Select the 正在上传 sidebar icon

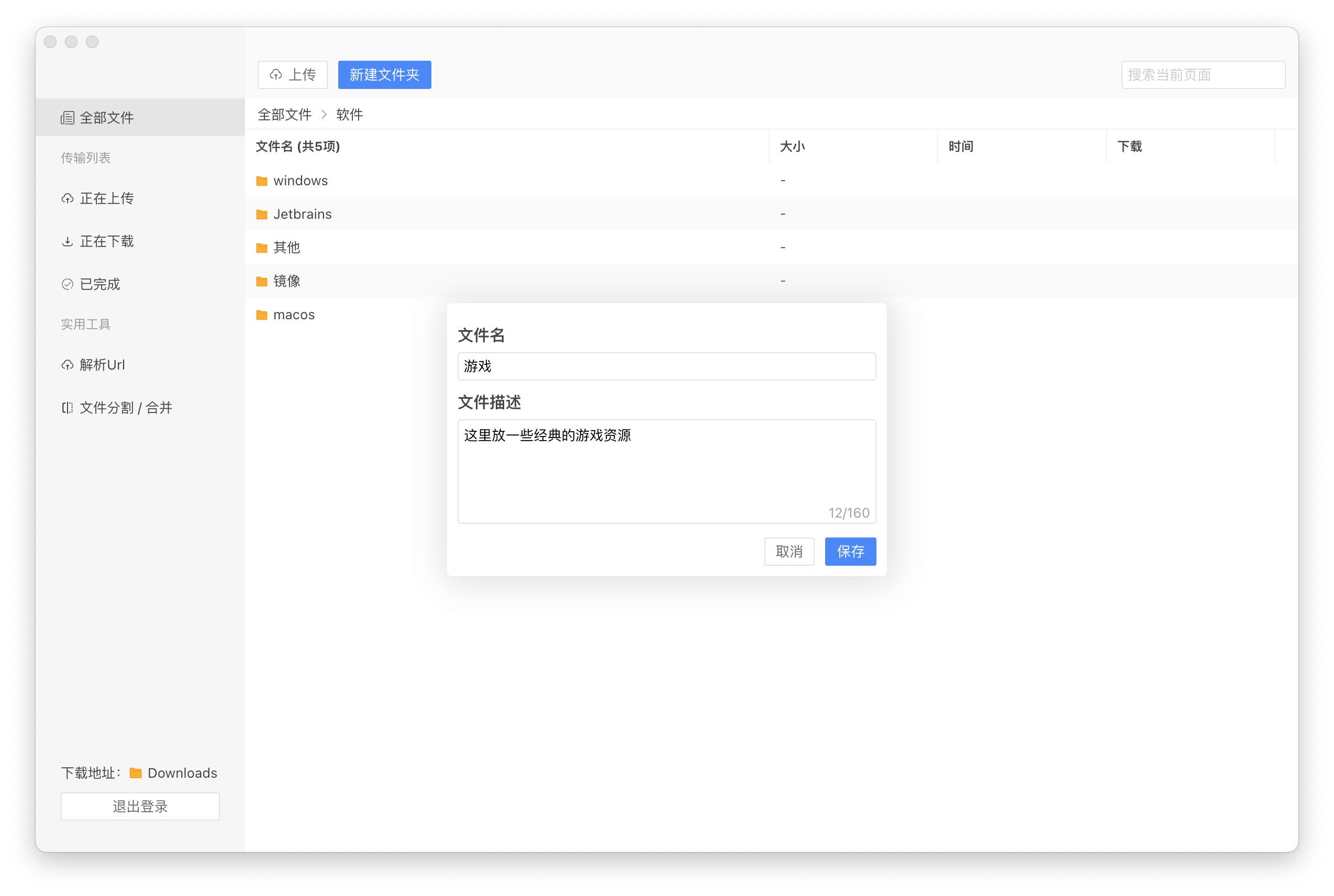point(68,198)
